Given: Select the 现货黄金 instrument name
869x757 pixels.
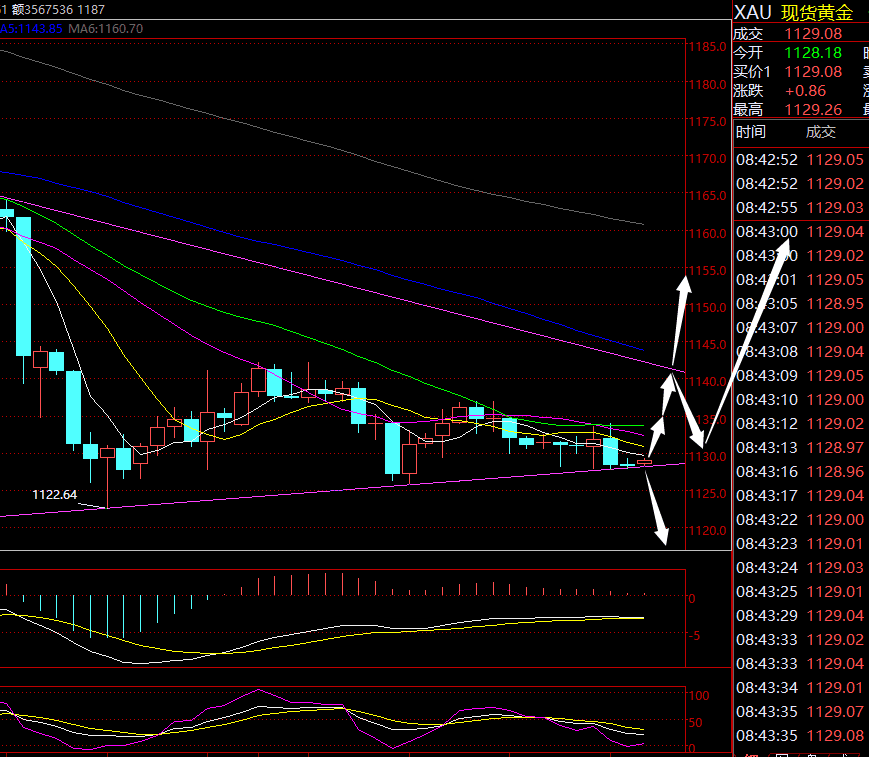Looking at the screenshot, I should [x=817, y=12].
